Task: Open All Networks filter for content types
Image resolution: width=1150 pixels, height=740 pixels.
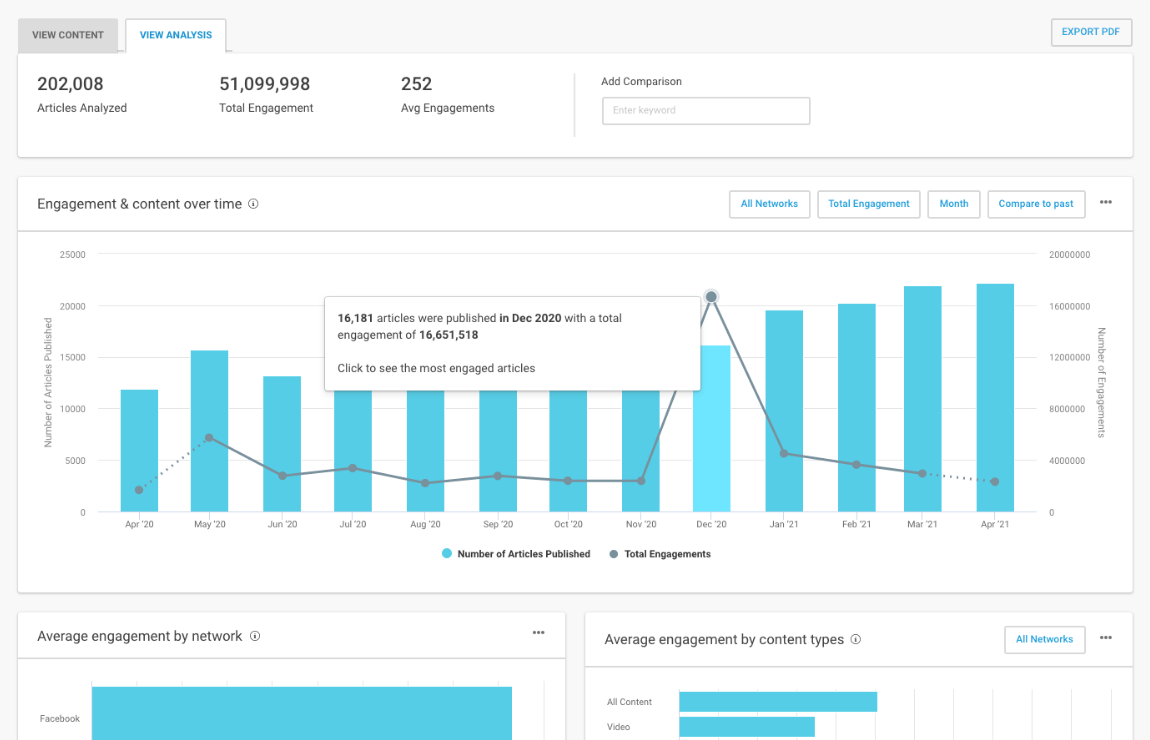Action: 1044,639
